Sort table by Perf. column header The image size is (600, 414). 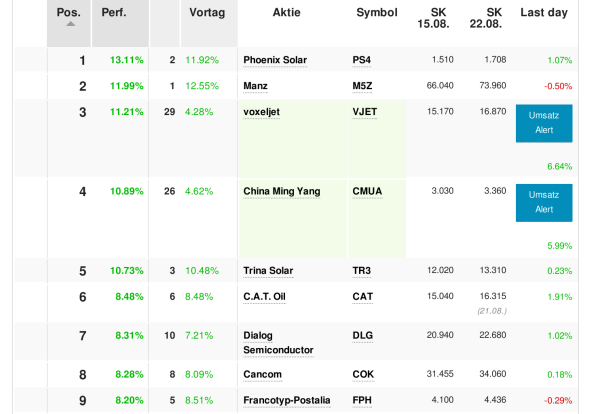113,12
